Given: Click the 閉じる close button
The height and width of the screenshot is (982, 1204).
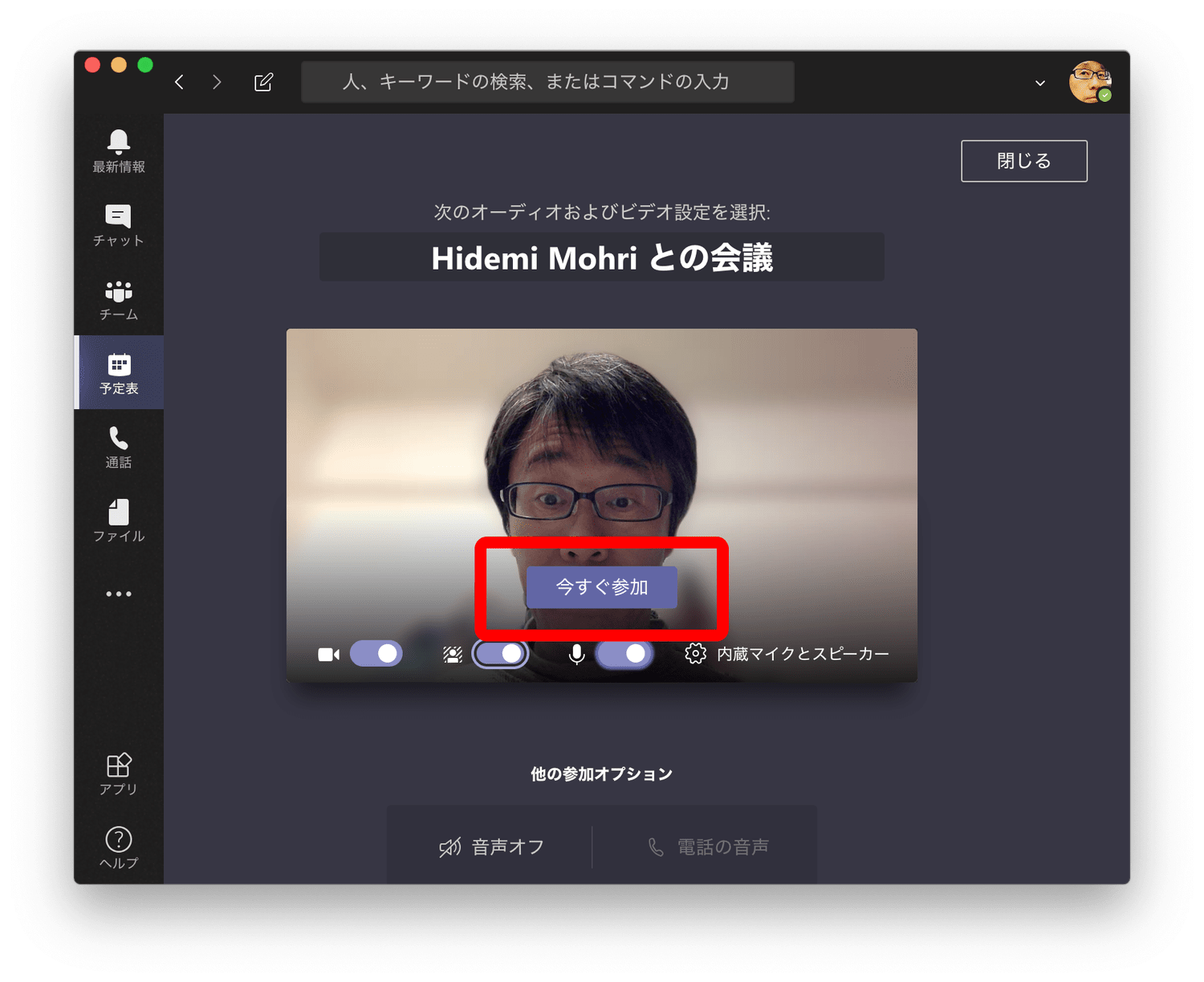Looking at the screenshot, I should pyautogui.click(x=1023, y=161).
